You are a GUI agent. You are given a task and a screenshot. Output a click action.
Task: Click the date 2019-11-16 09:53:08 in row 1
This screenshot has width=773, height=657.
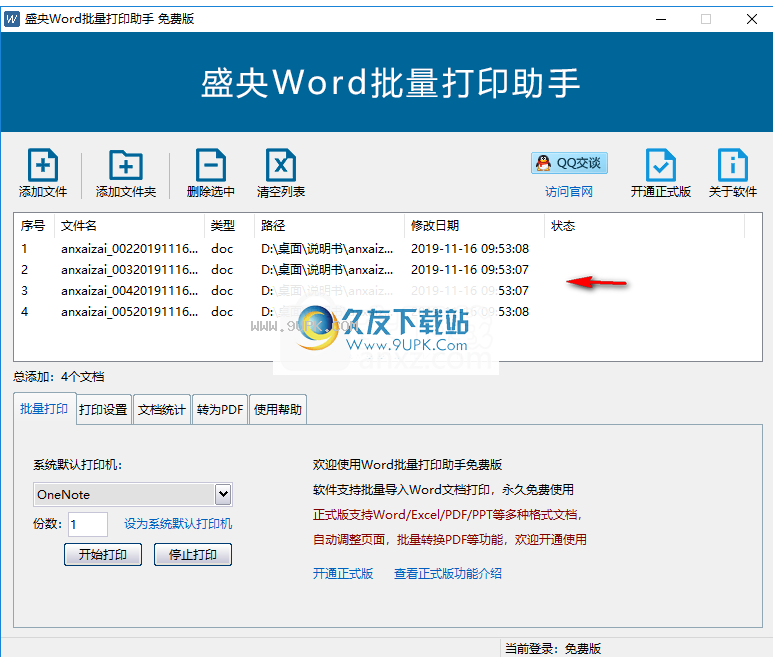(470, 249)
